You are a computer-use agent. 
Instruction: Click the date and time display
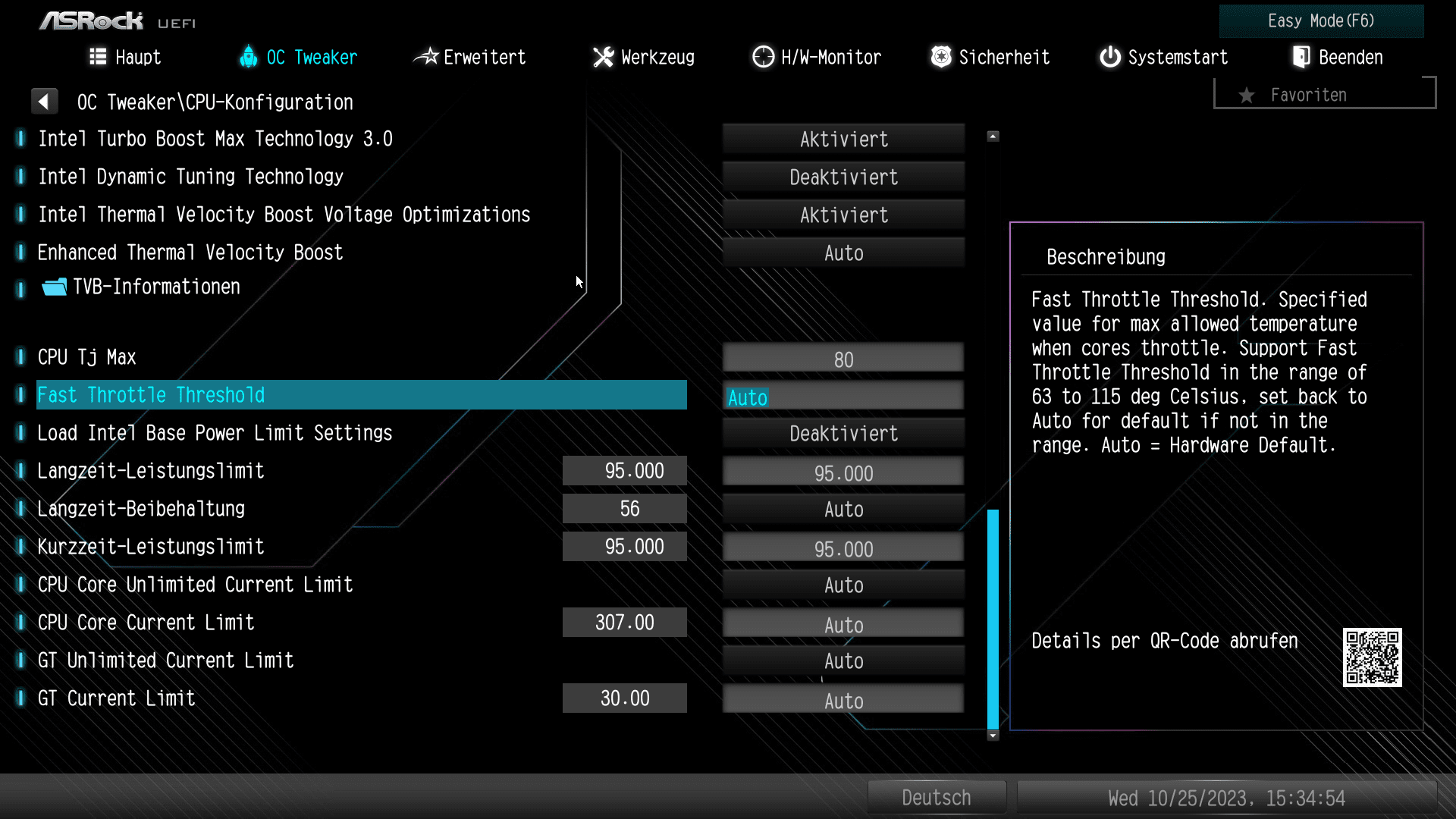pos(1226,798)
